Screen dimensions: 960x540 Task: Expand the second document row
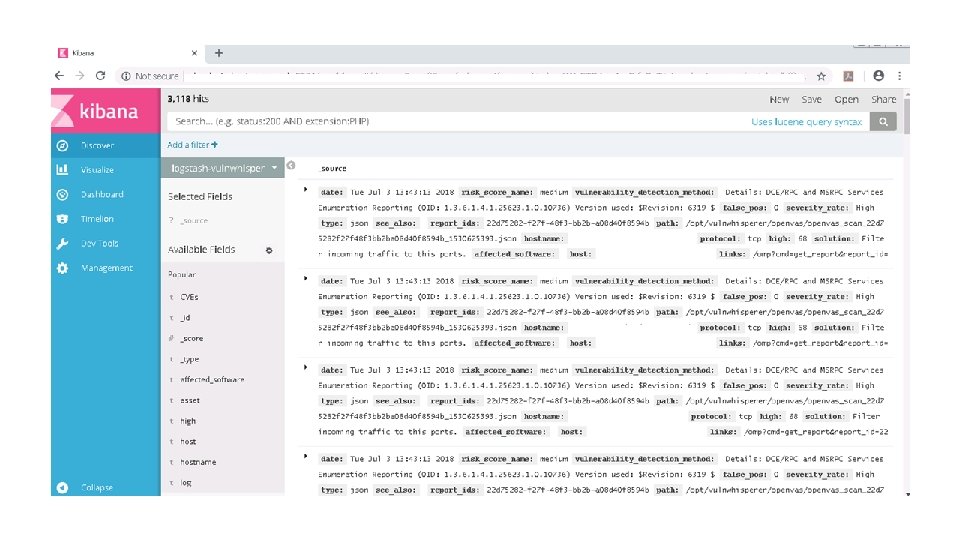(306, 279)
